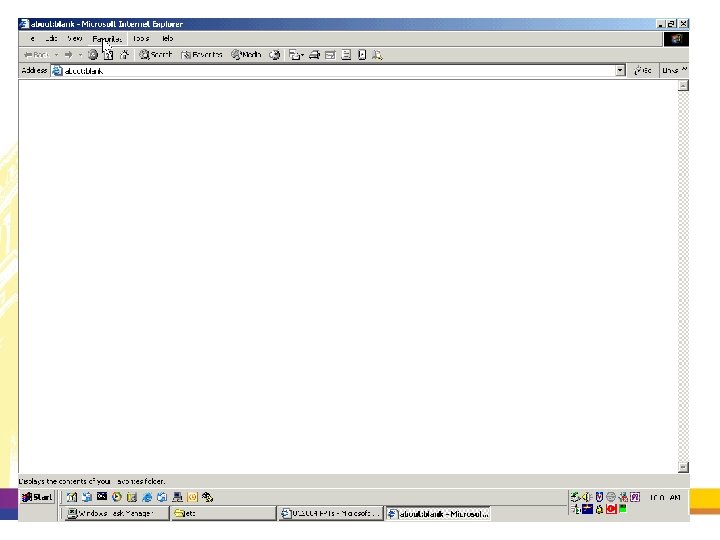The width and height of the screenshot is (720, 540).
Task: Click the last icon on the toolbar
Action: pyautogui.click(x=377, y=55)
